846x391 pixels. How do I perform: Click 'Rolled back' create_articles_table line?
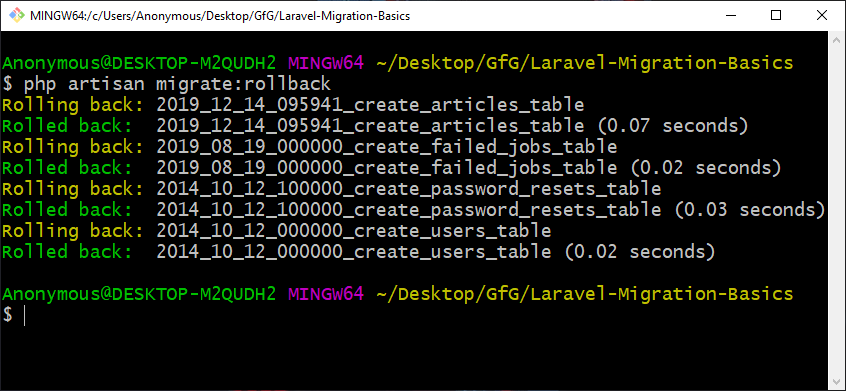[375, 126]
